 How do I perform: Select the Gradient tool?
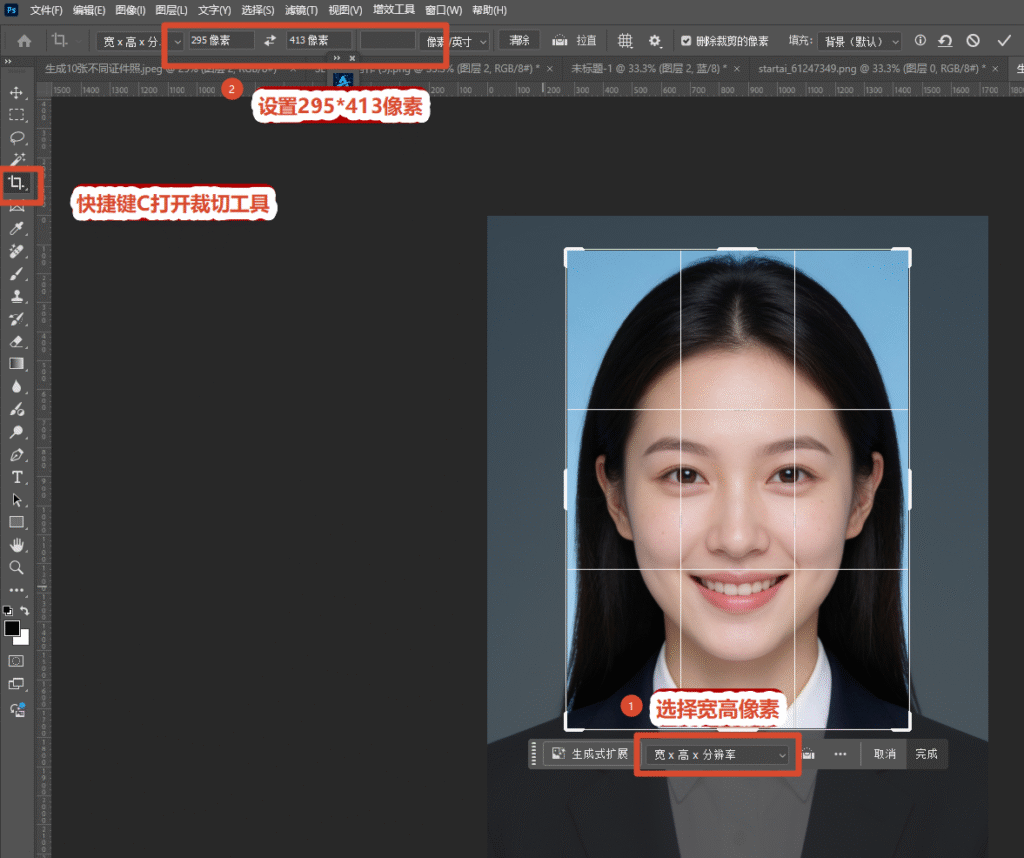(16, 364)
